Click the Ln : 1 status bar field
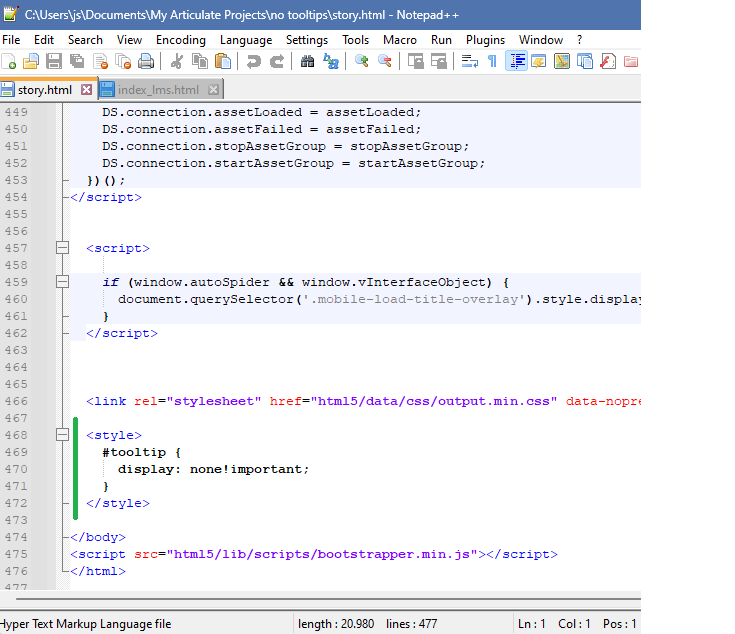The width and height of the screenshot is (735, 634). point(531,624)
